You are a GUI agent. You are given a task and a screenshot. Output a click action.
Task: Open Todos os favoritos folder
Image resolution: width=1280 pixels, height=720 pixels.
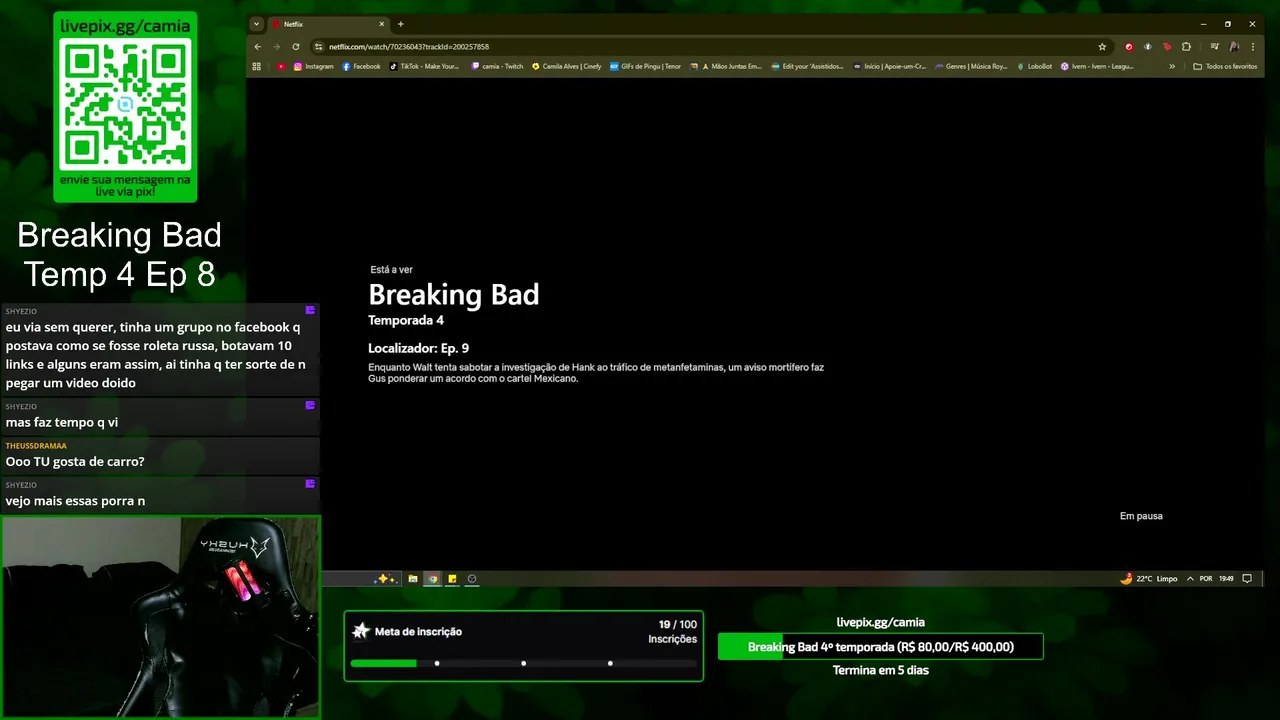[1225, 66]
